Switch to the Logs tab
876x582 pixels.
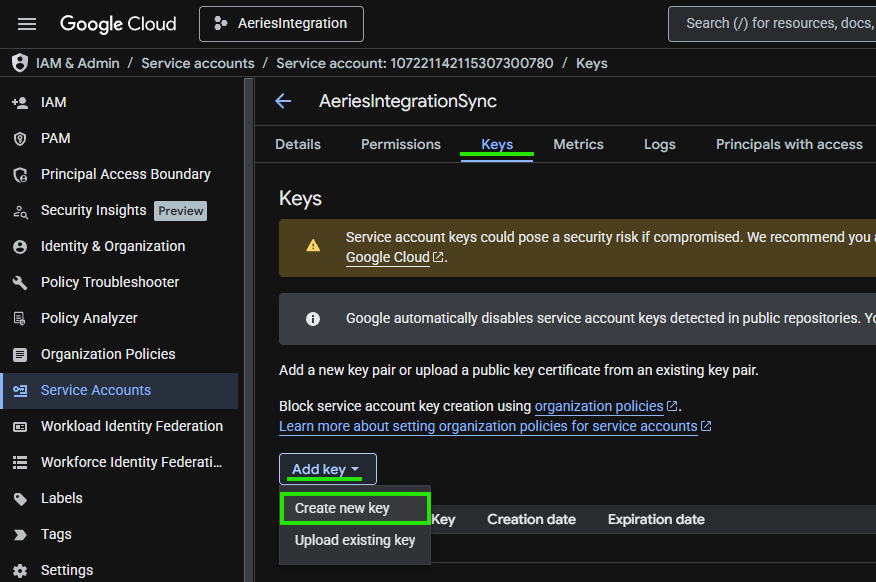pyautogui.click(x=659, y=145)
